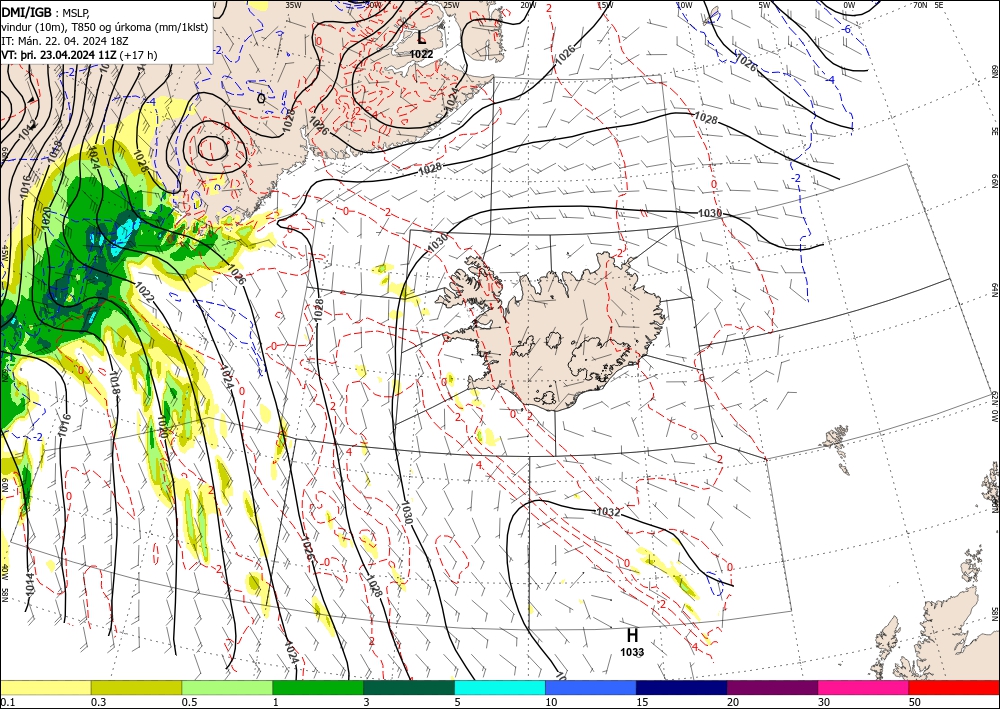This screenshot has width=1000, height=709.
Task: Click the legend value "0.5"
Action: pyautogui.click(x=189, y=702)
